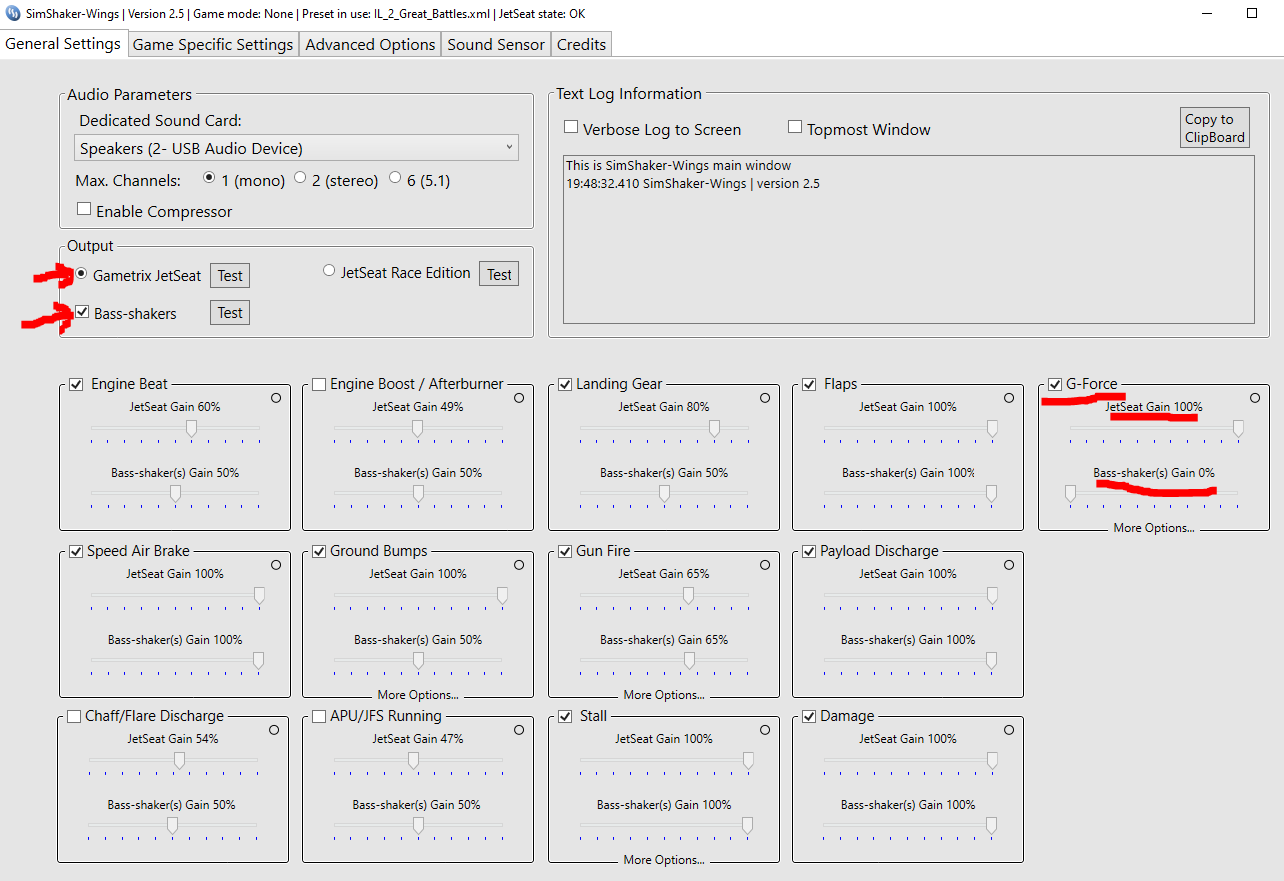Enable Engine Boost / Afterburner effect
The image size is (1284, 881).
coord(319,384)
